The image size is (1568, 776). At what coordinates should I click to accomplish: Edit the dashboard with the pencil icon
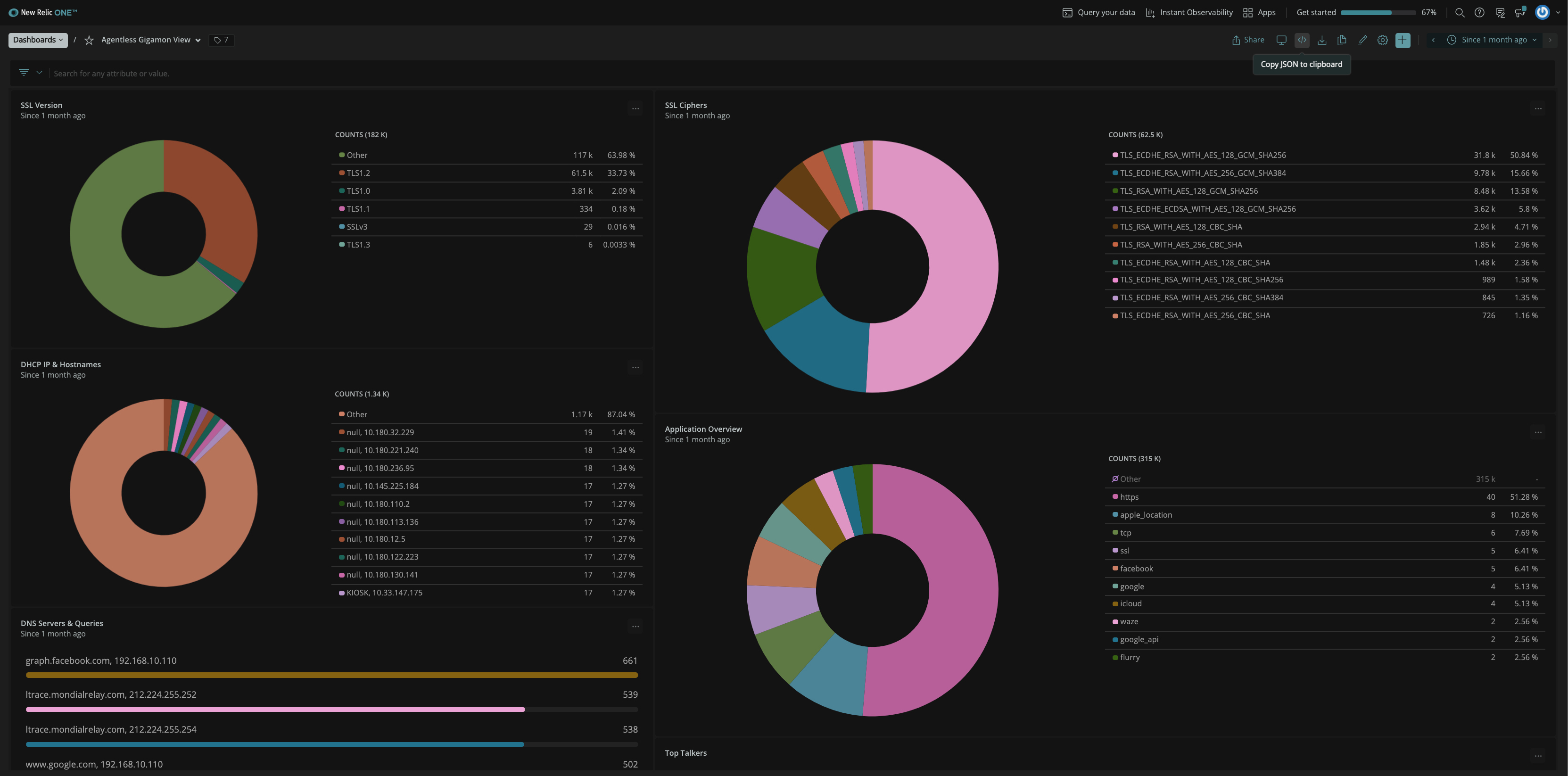1362,40
